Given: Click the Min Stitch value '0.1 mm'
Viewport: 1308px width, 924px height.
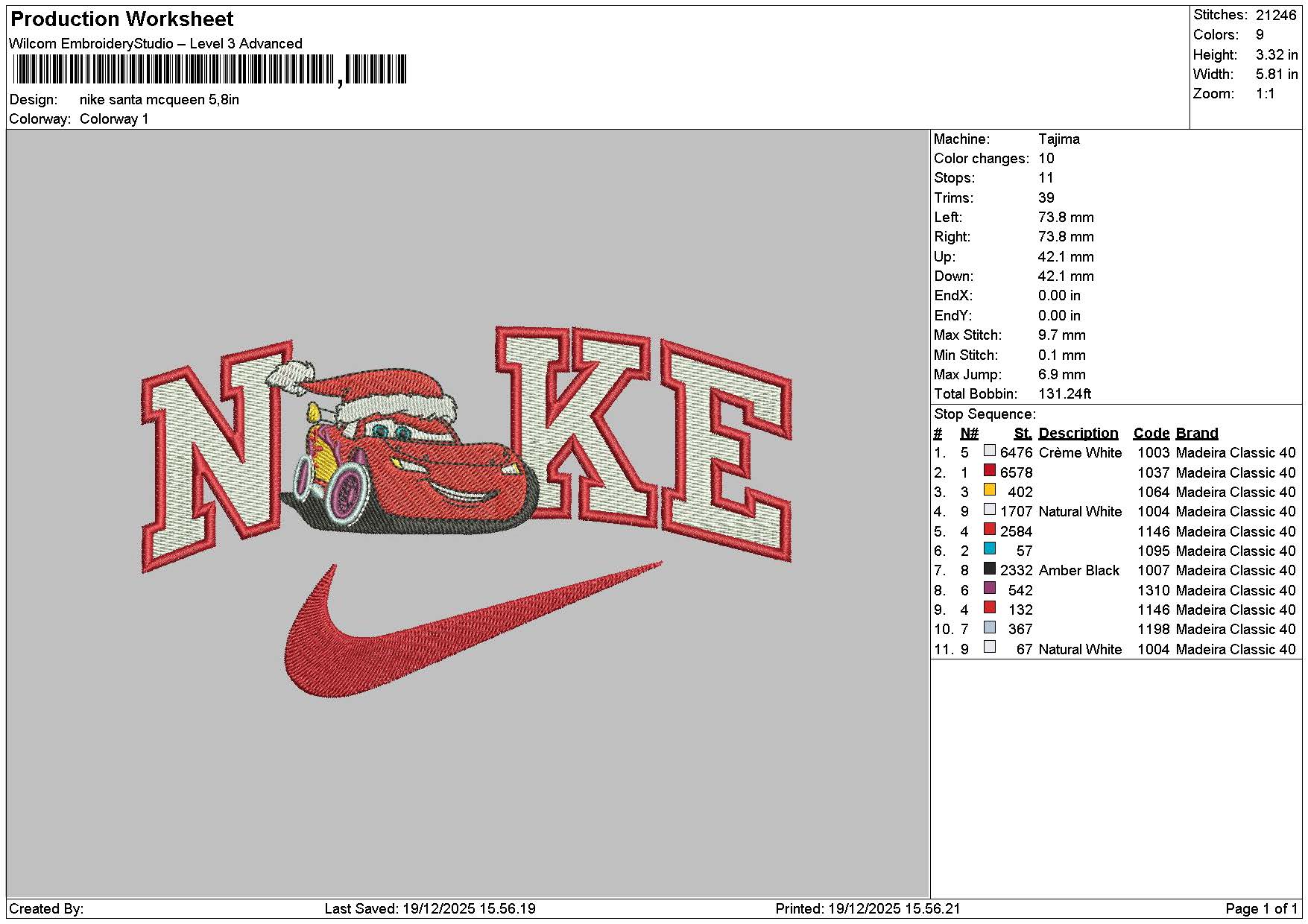Looking at the screenshot, I should 1061,355.
